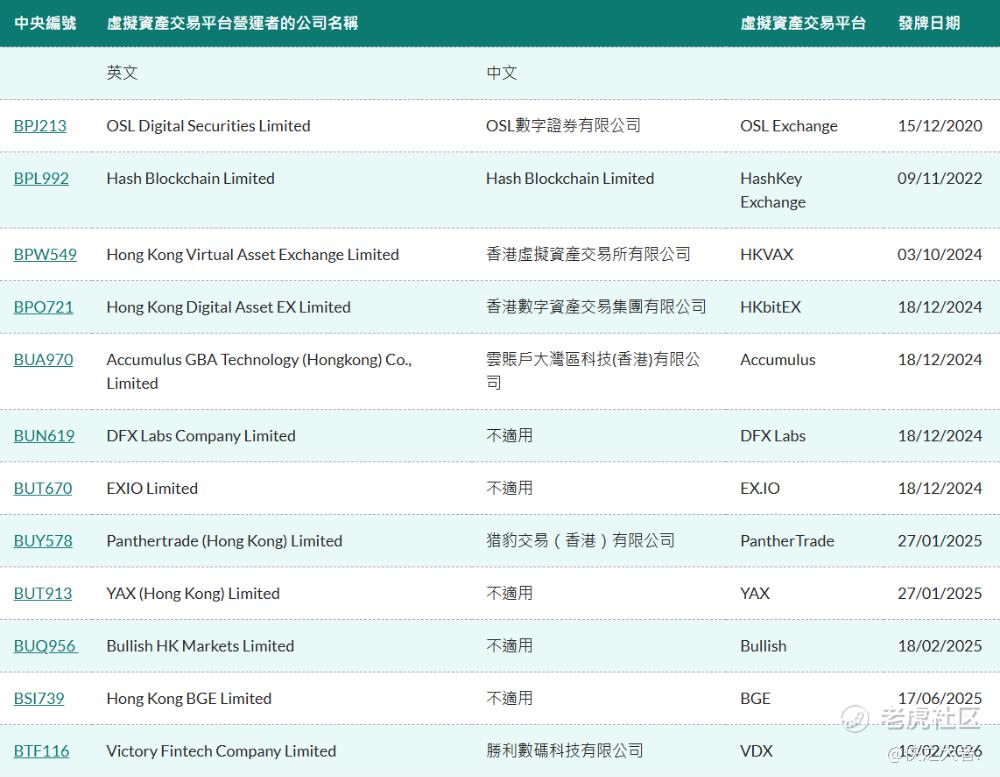Select licence date 09/11/2022
1000x777 pixels.
click(x=940, y=179)
